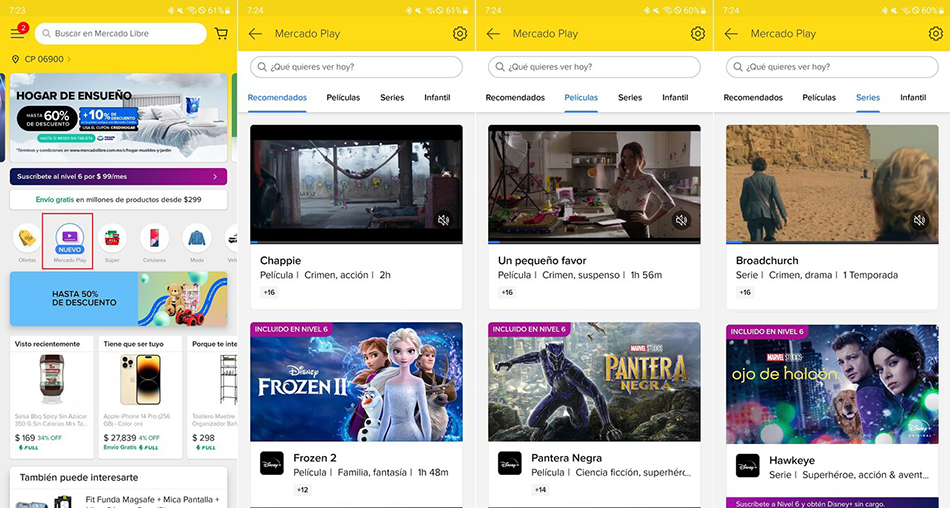Viewport: 950px width, 508px height.
Task: Open the hamburger menu with notification badge
Action: 18,33
